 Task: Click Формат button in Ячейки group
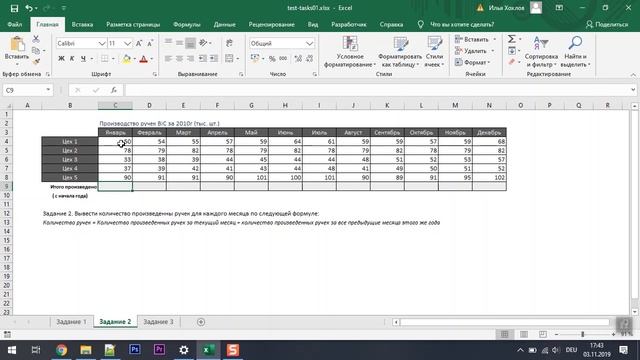pyautogui.click(x=472, y=62)
